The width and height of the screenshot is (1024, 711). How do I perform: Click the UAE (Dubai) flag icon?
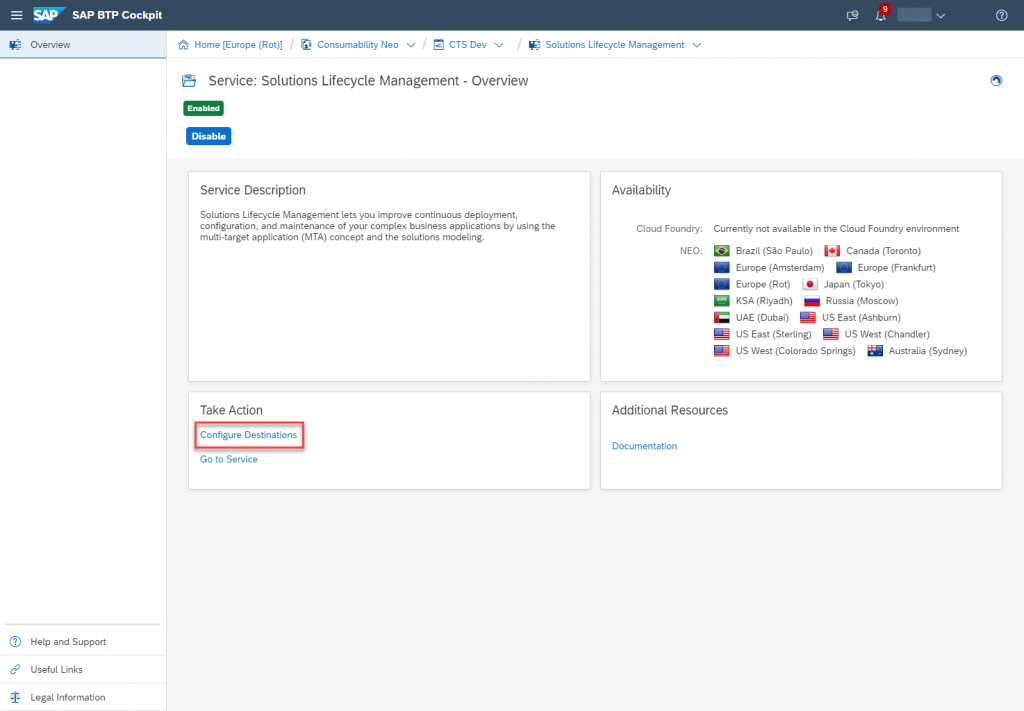pyautogui.click(x=722, y=317)
